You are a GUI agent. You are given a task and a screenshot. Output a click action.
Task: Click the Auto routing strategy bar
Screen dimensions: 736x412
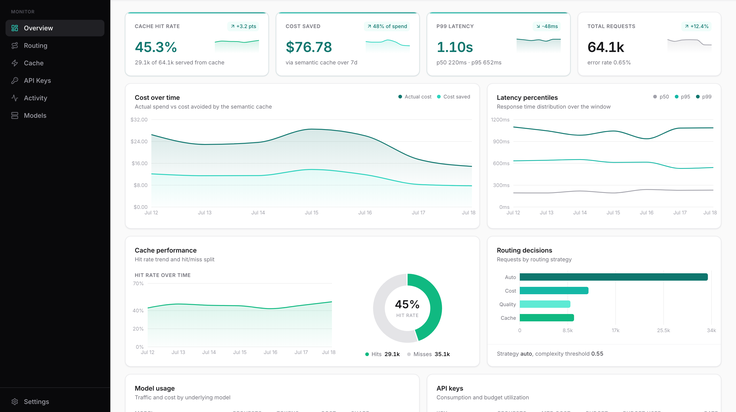coord(613,277)
